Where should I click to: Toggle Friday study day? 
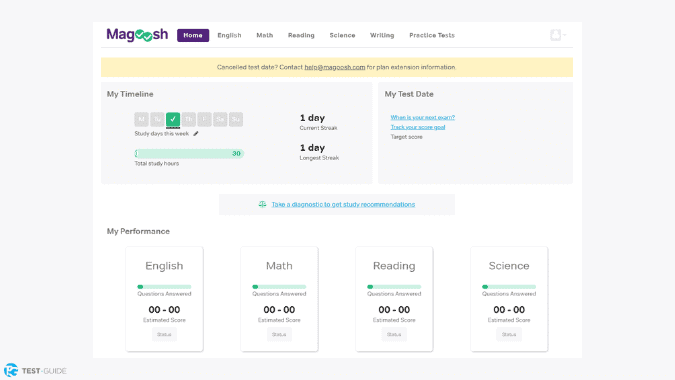coord(204,119)
